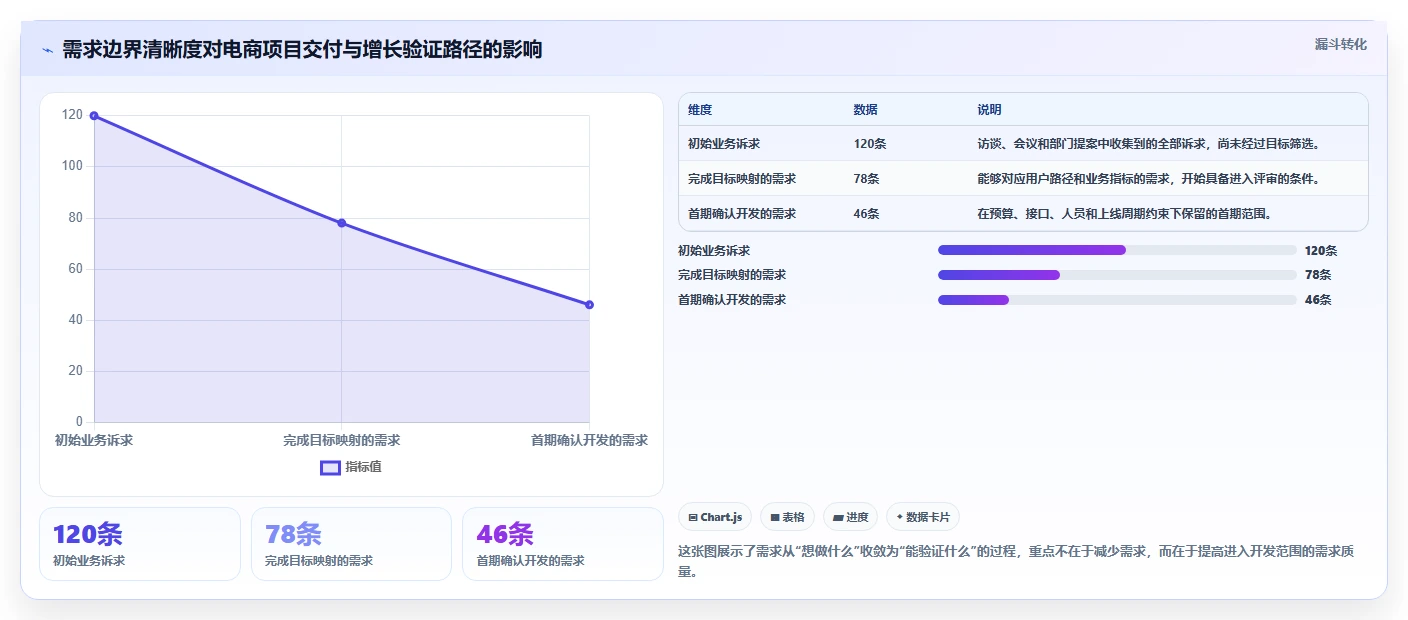The width and height of the screenshot is (1408, 620).
Task: Click the description starting with 能够对应用户路径
Action: point(1149,179)
